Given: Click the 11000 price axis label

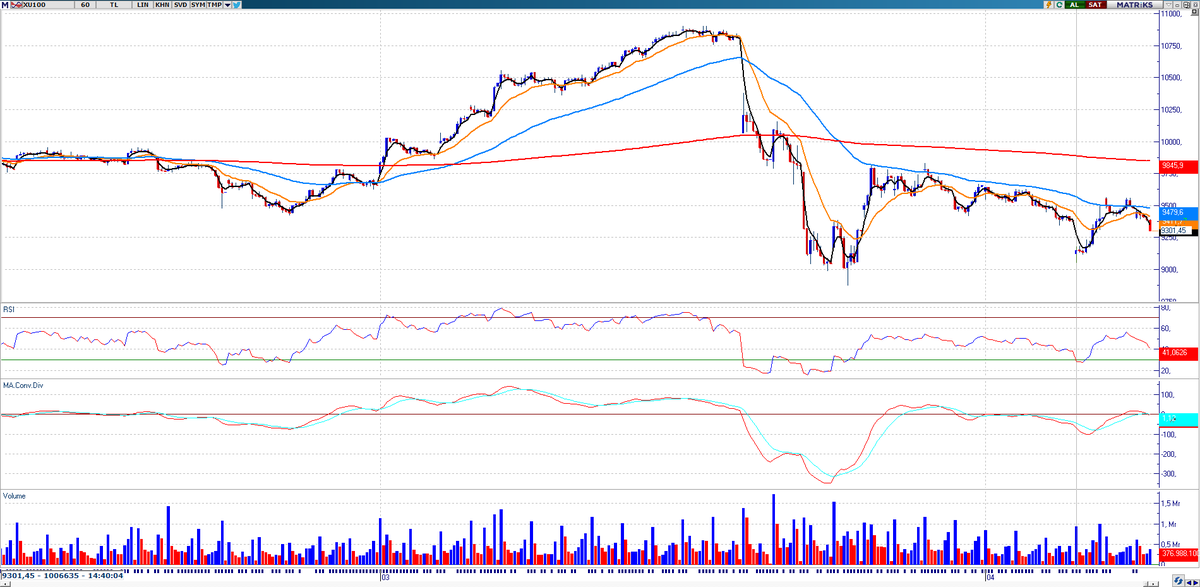Looking at the screenshot, I should click(x=1174, y=14).
